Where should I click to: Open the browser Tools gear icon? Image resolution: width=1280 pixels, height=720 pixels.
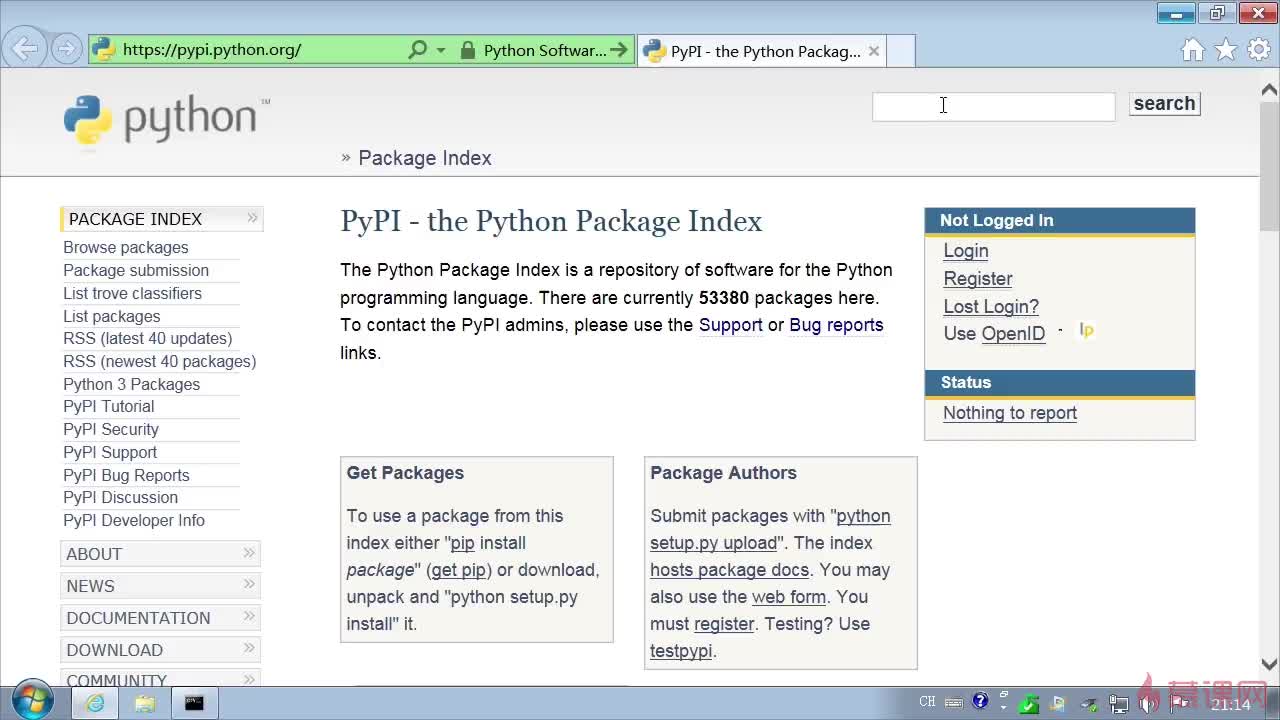point(1258,50)
